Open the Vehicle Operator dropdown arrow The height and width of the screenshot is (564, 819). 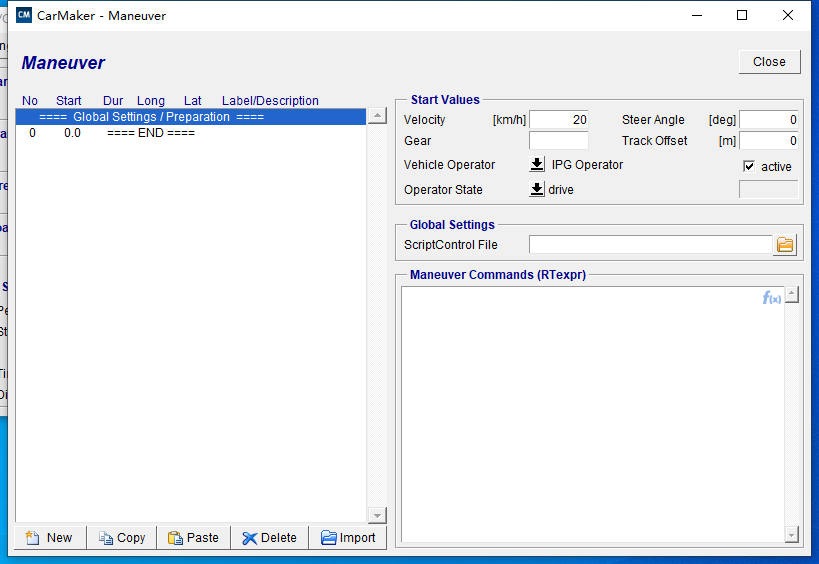pos(537,164)
